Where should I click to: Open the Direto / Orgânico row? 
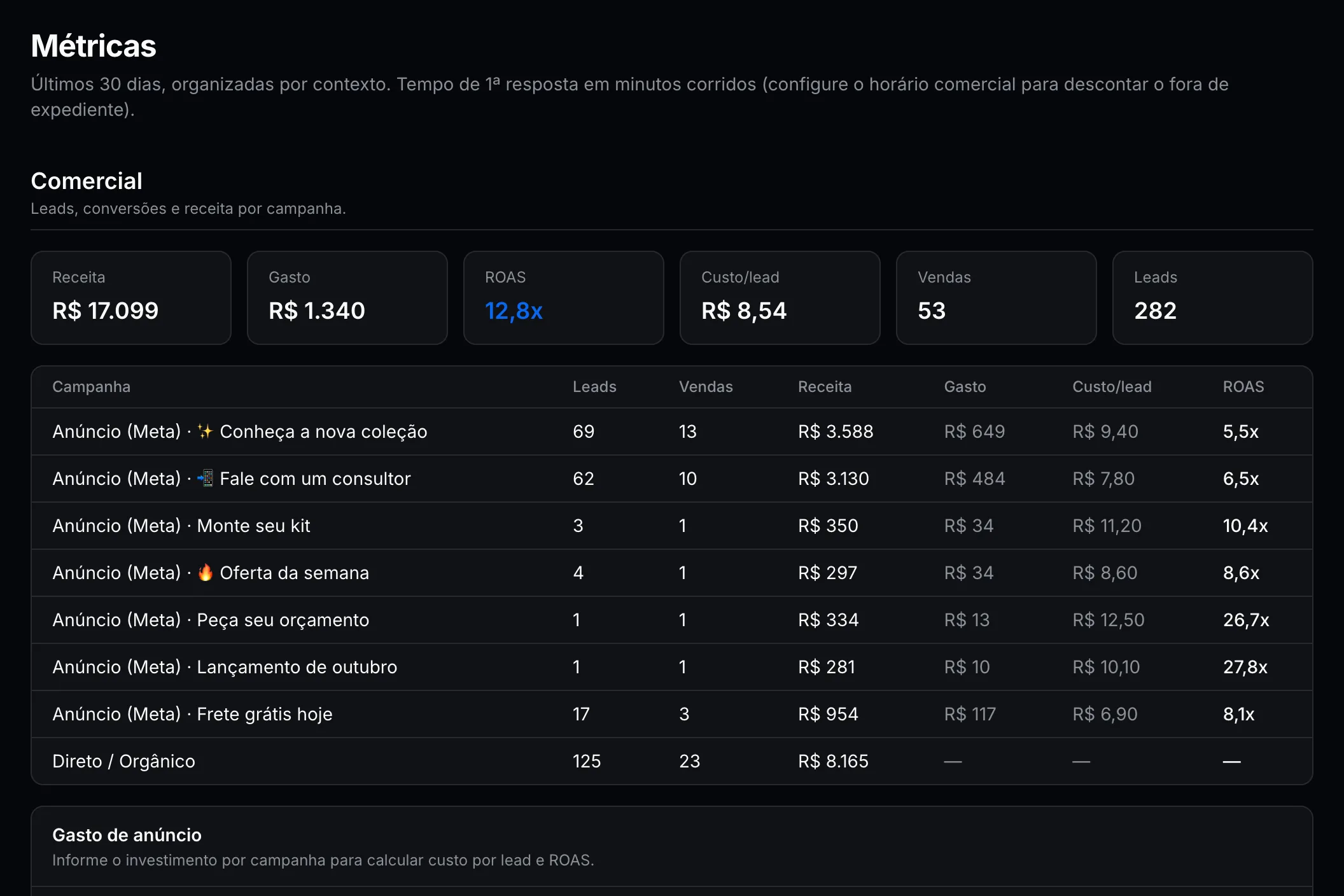pos(672,761)
